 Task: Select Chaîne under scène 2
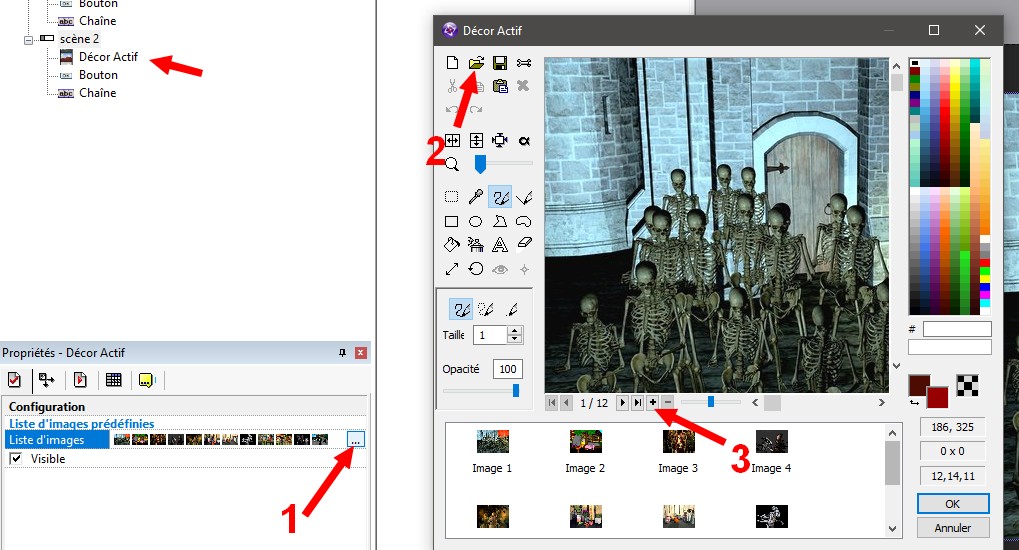click(x=97, y=93)
